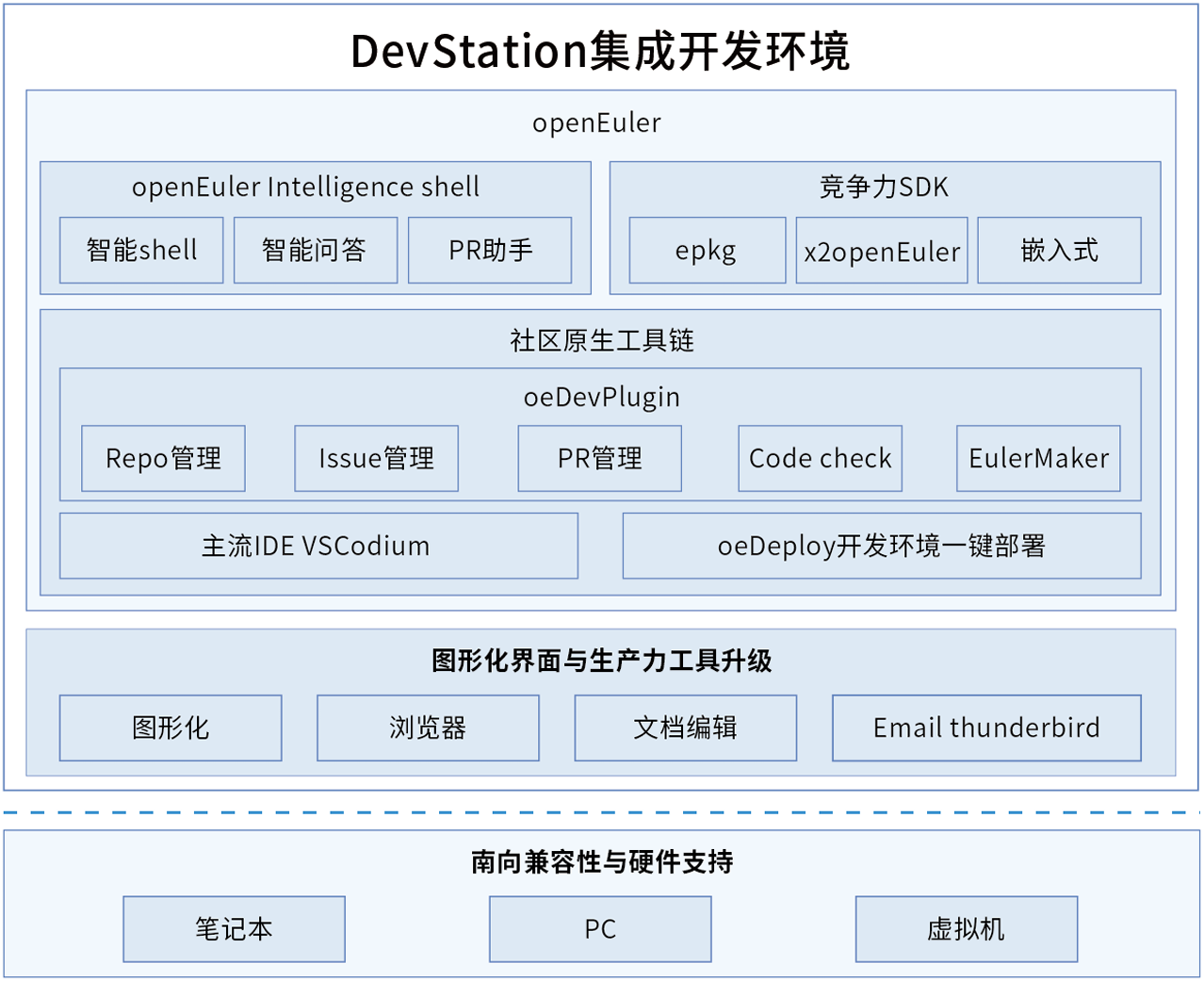The image size is (1204, 981).
Task: Select the 嵌入式 box
Action: click(x=1060, y=251)
